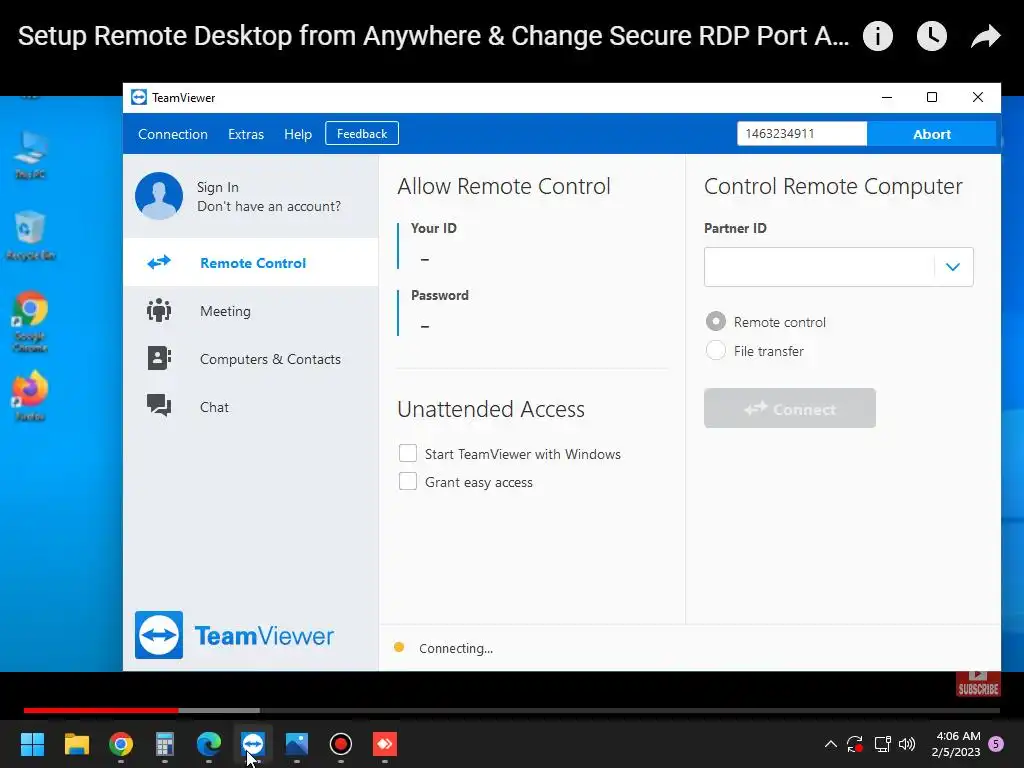Open Meeting via the people icon
Image resolution: width=1024 pixels, height=768 pixels.
tap(159, 311)
